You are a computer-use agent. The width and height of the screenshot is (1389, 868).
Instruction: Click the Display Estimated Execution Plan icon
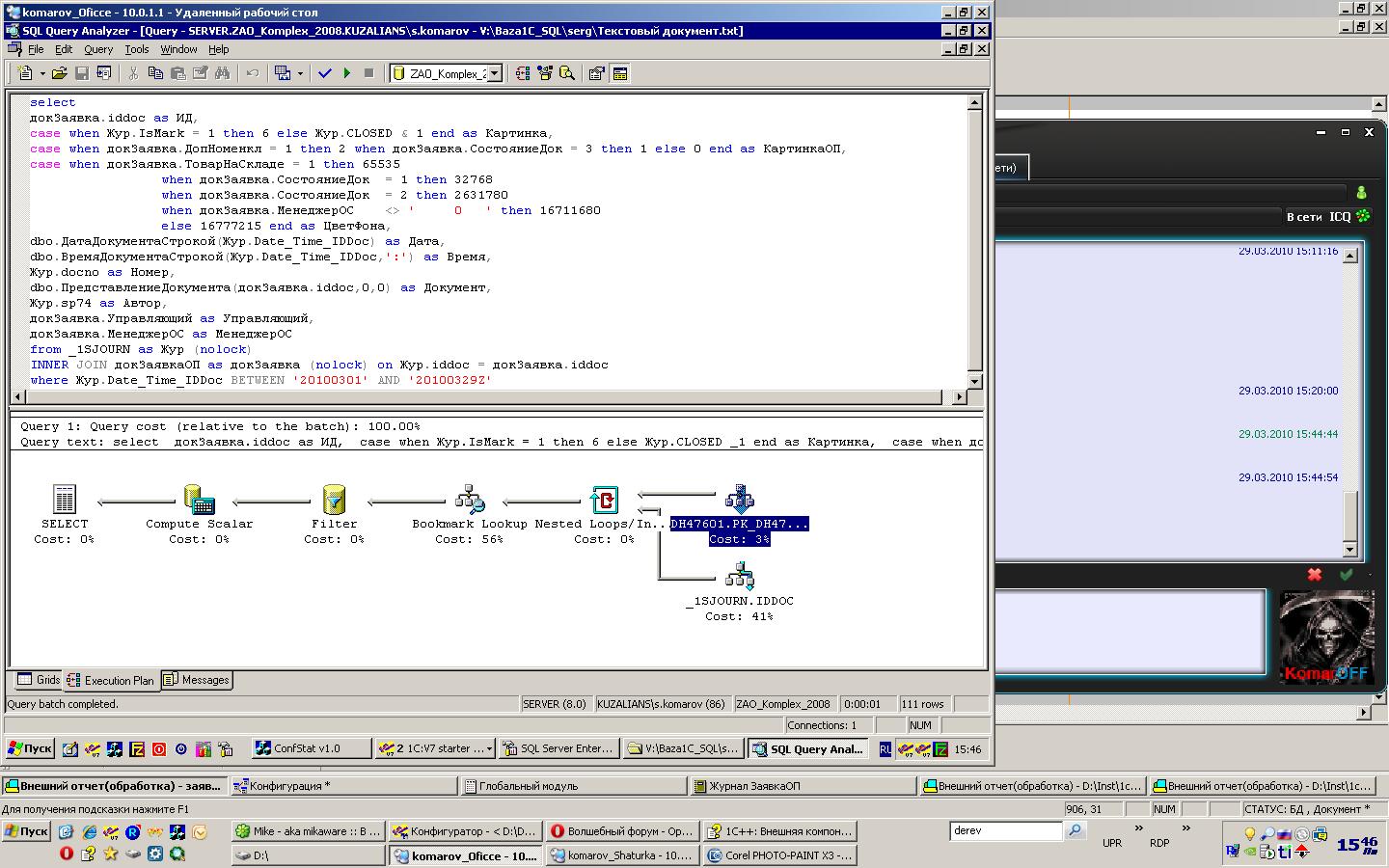tap(523, 73)
